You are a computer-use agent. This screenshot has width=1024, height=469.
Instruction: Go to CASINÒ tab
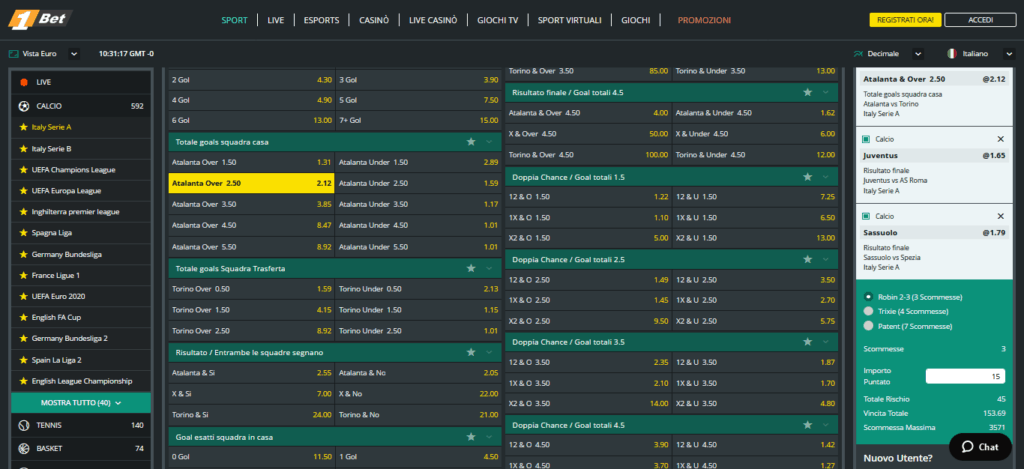coord(374,20)
